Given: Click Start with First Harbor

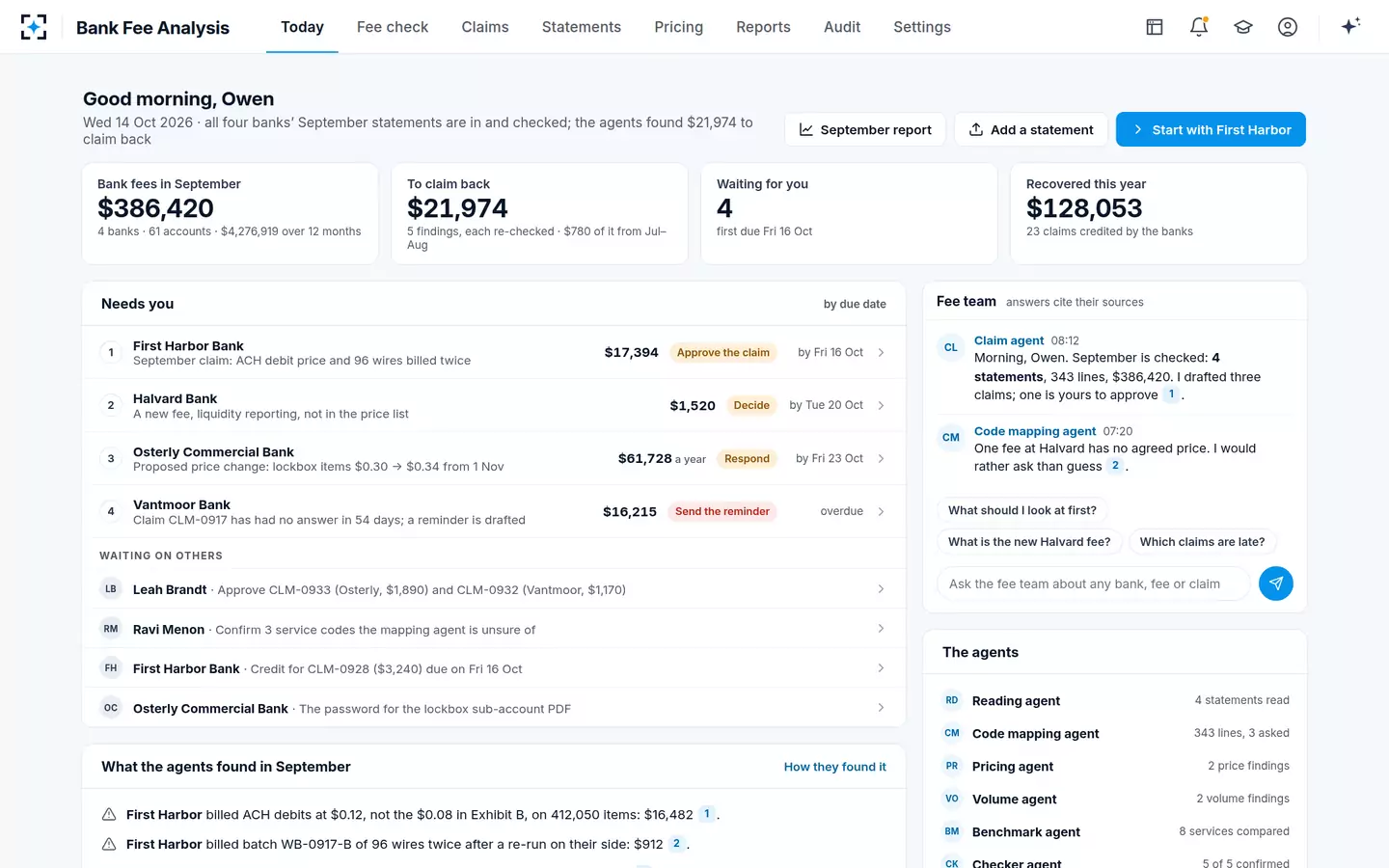Looking at the screenshot, I should click(1211, 129).
